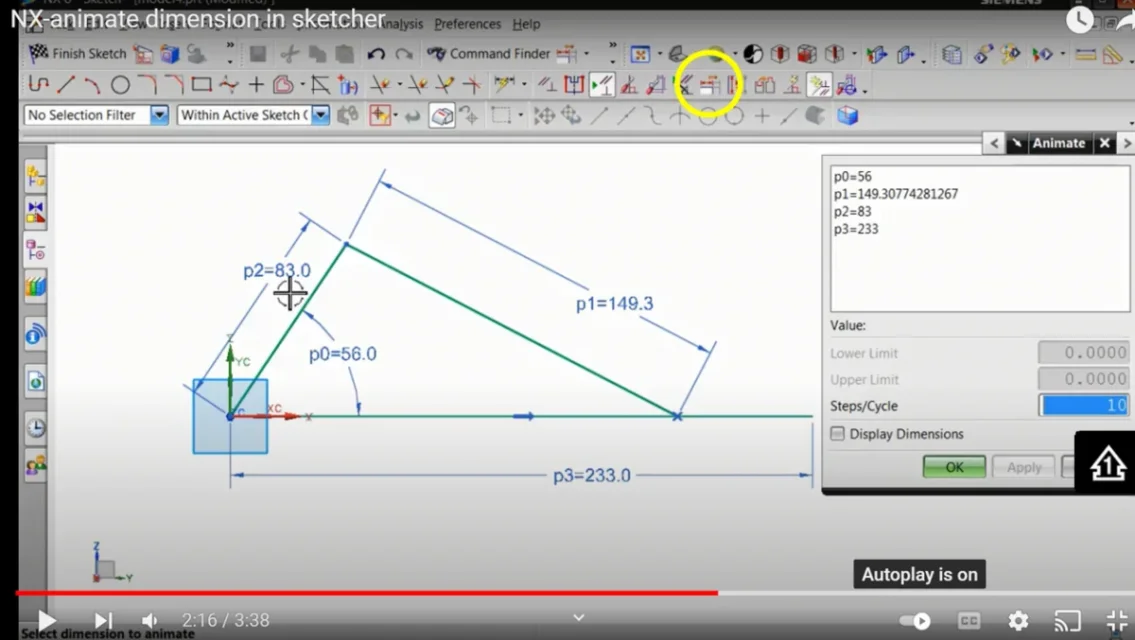Open the Roles panel in sidebar
Screen dimensions: 1135x640
click(x=36, y=465)
